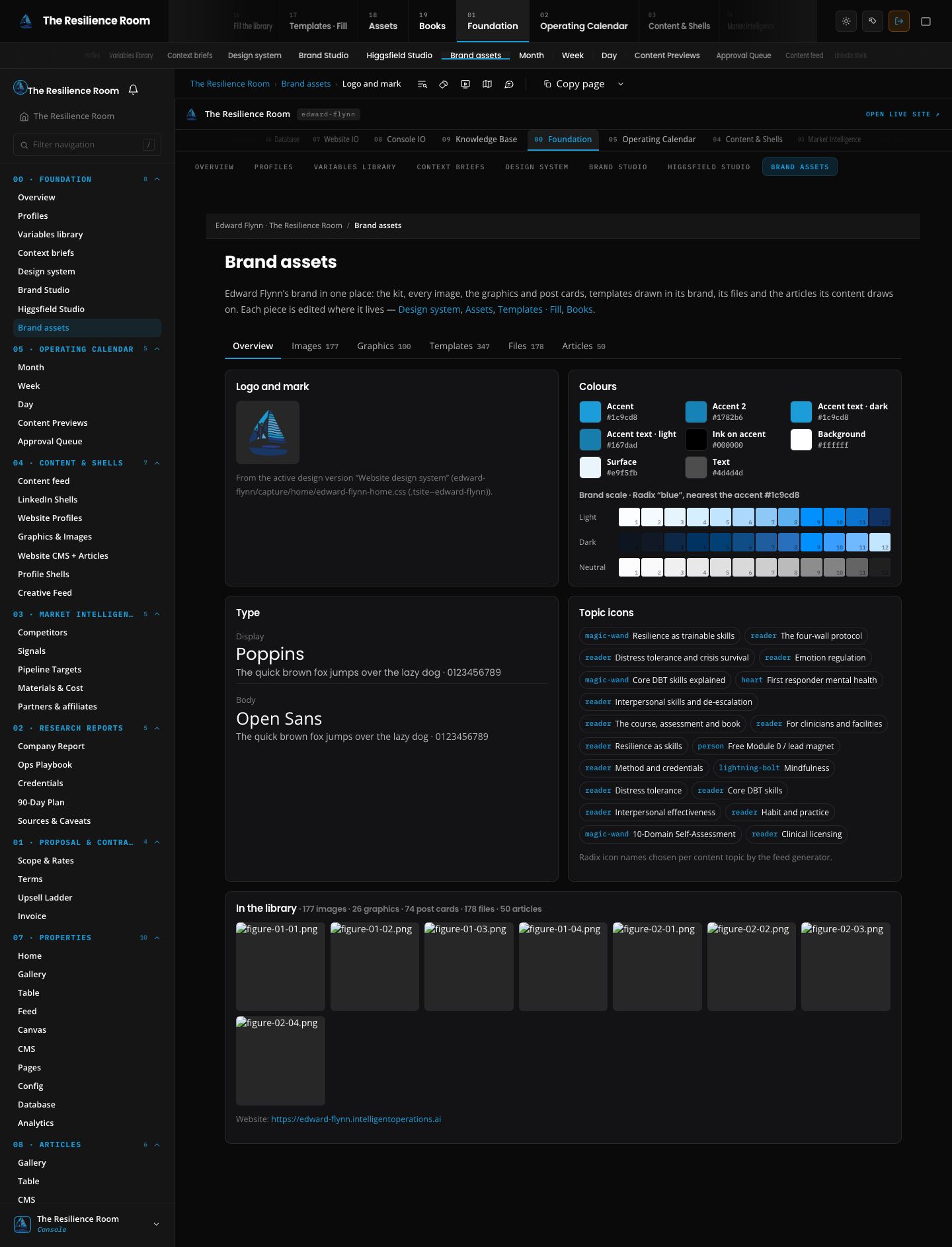Viewport: 952px width, 1247px height.
Task: Click the video presentation icon in breadcrumb toolbar
Action: click(x=465, y=84)
